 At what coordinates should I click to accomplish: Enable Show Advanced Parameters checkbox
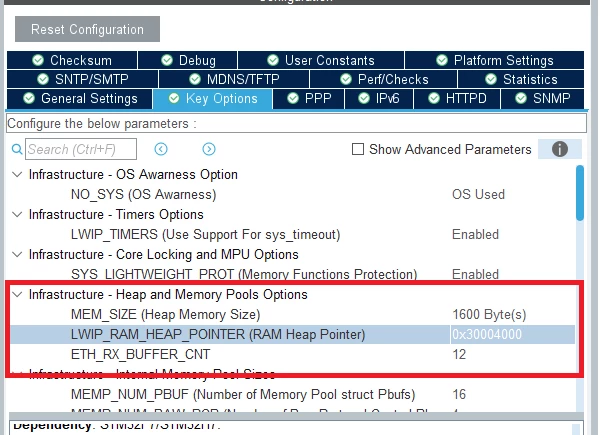click(x=358, y=149)
